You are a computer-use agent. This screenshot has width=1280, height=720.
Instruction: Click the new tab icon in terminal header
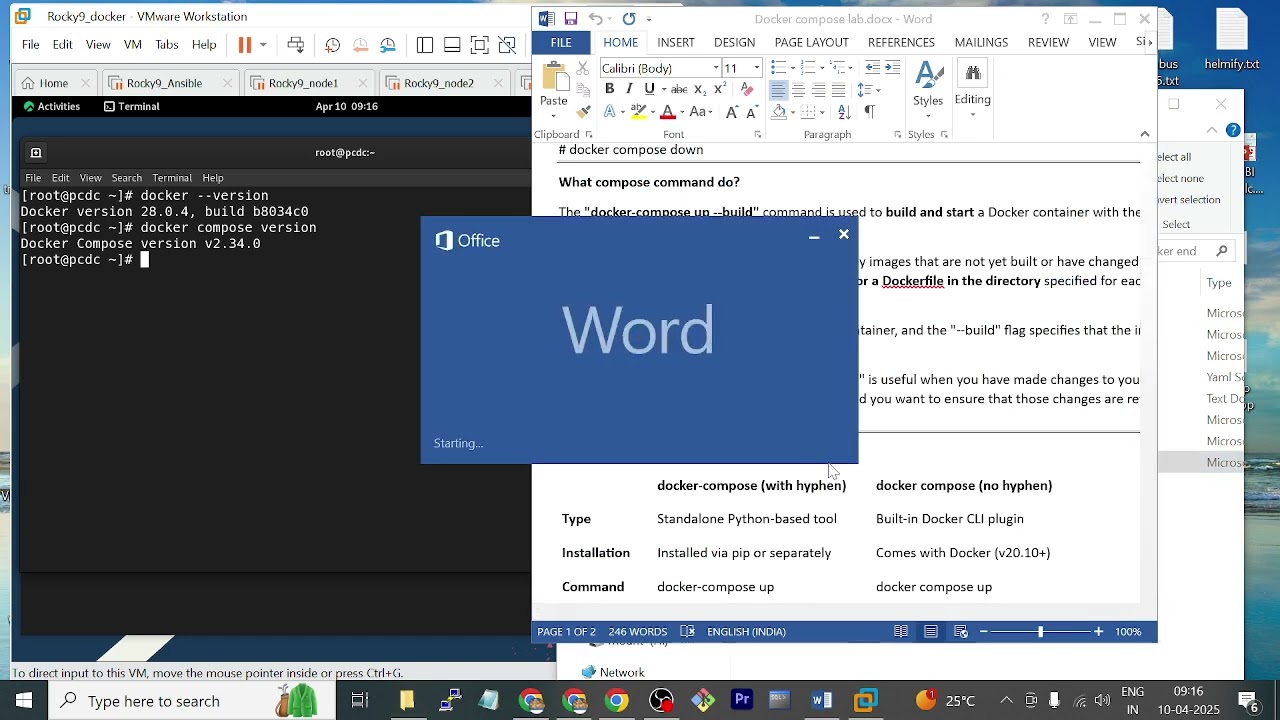[36, 153]
